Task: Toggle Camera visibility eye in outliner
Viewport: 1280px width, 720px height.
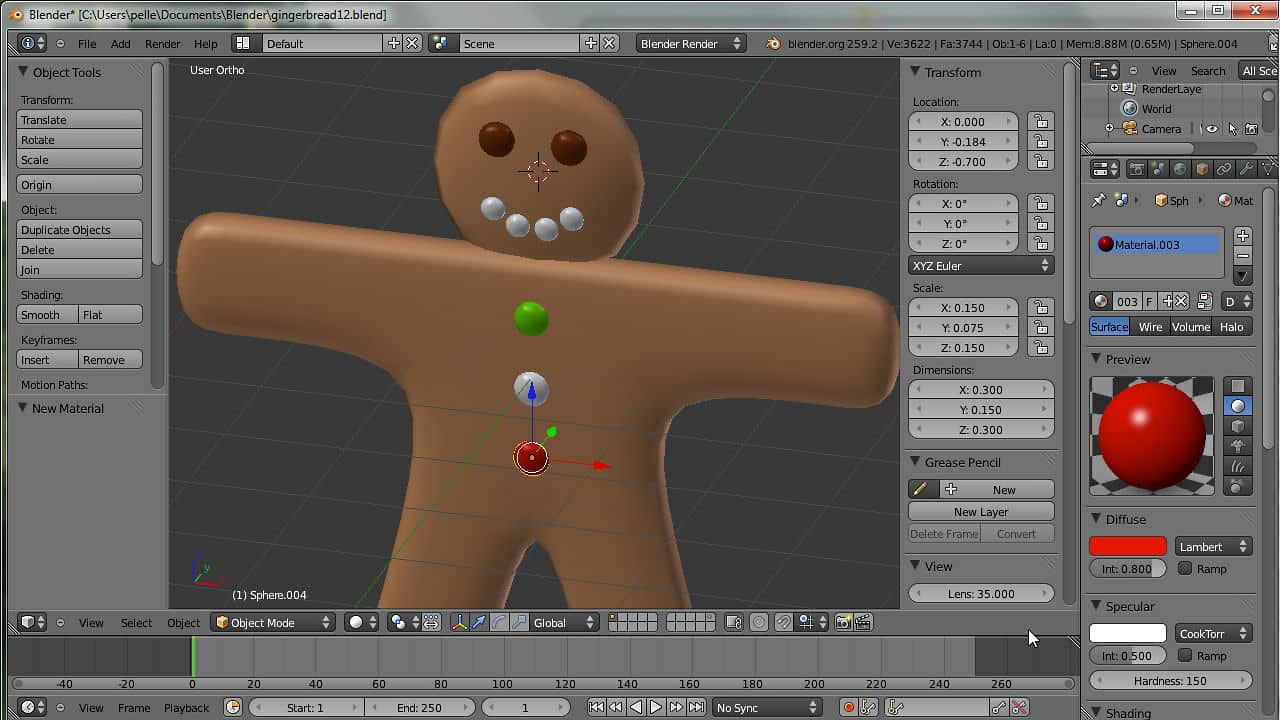Action: tap(1211, 129)
